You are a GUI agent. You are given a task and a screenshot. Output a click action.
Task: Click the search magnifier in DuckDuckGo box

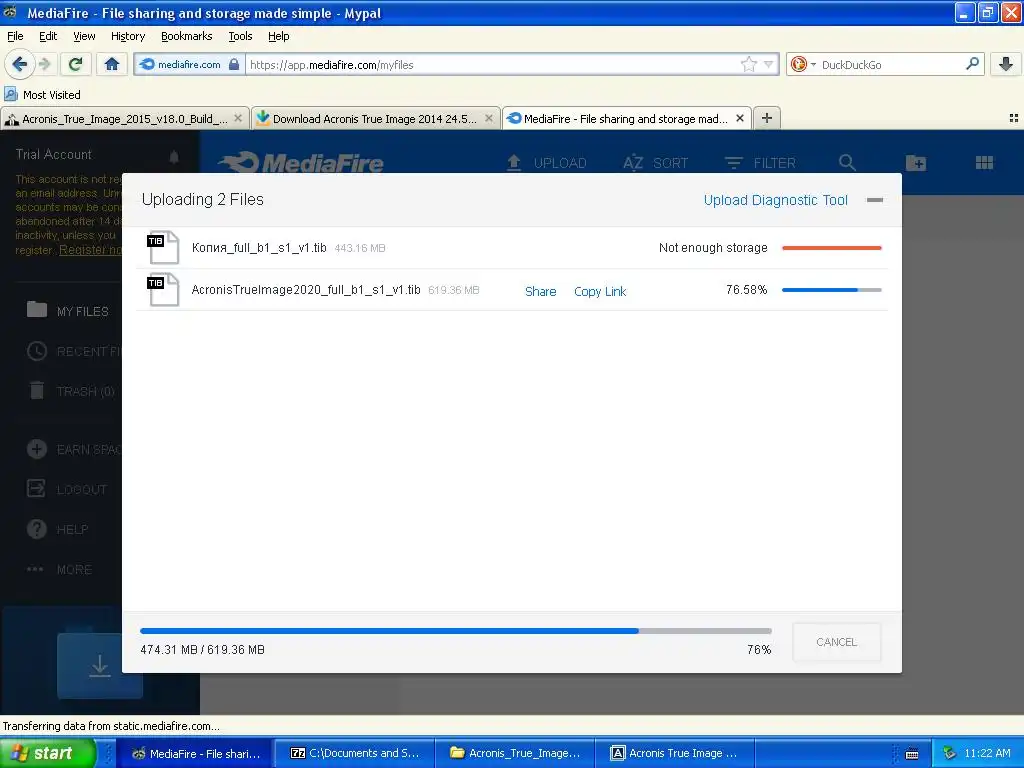[972, 64]
